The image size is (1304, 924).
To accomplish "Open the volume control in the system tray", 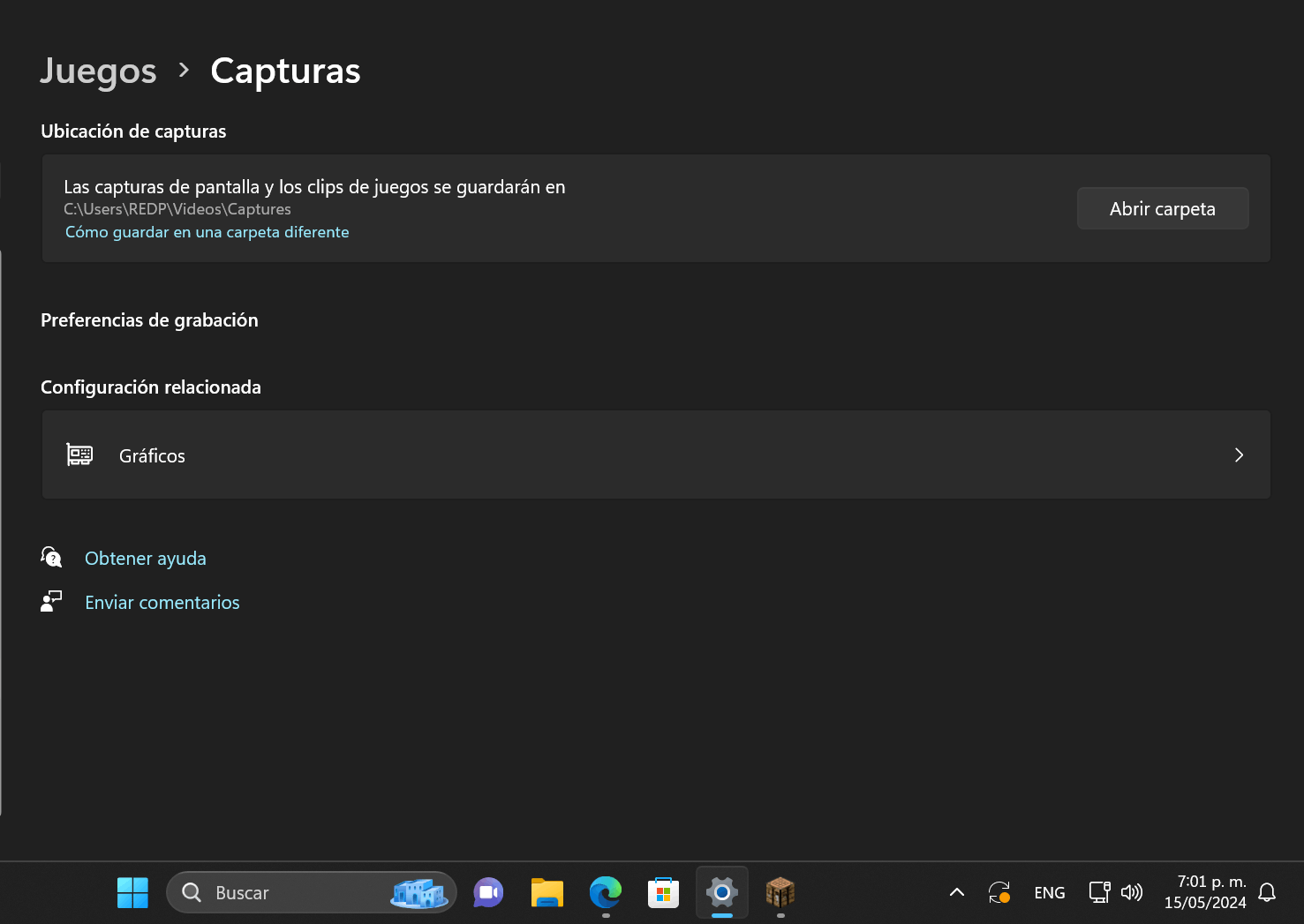I will pyautogui.click(x=1133, y=892).
